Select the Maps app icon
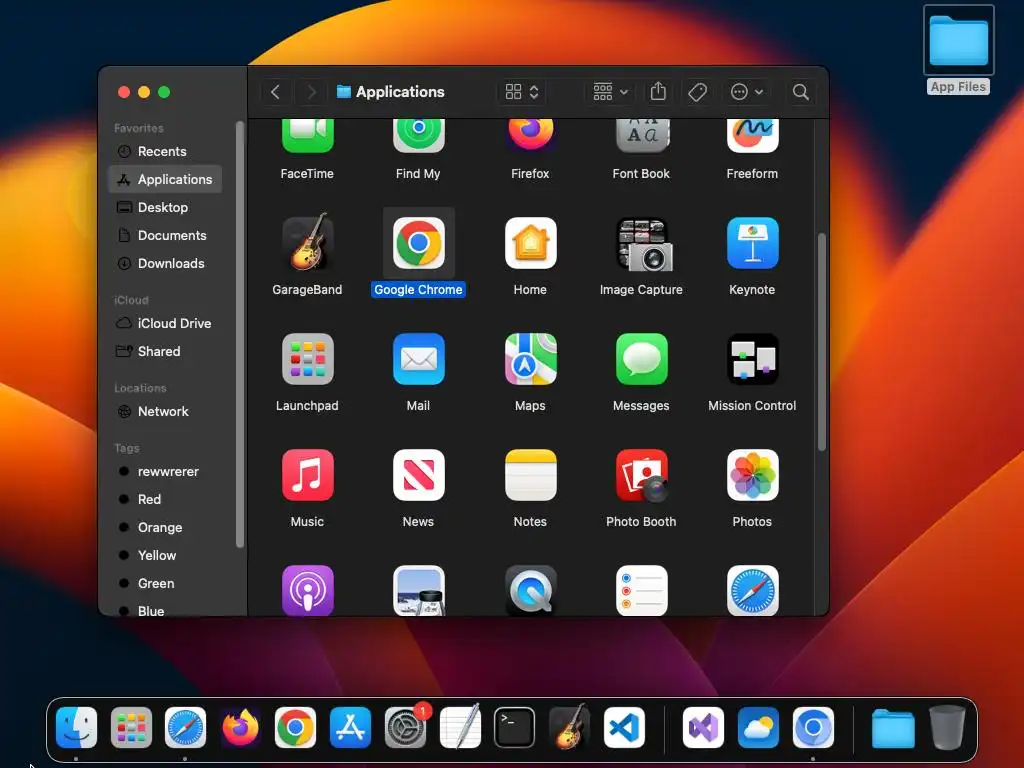 pyautogui.click(x=530, y=359)
